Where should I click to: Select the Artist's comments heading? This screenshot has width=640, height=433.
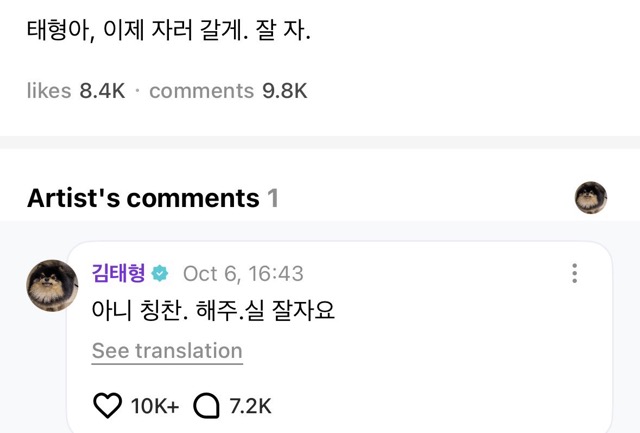tap(143, 198)
